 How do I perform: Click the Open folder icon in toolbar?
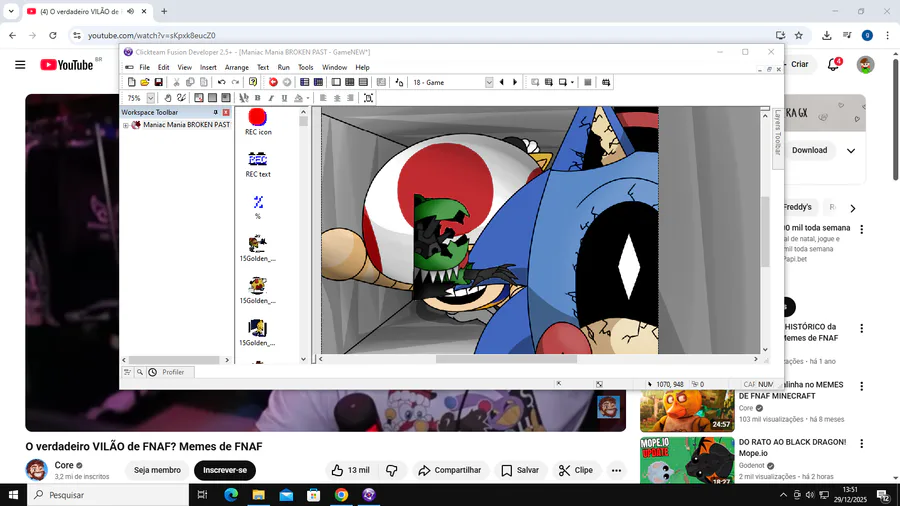(145, 83)
